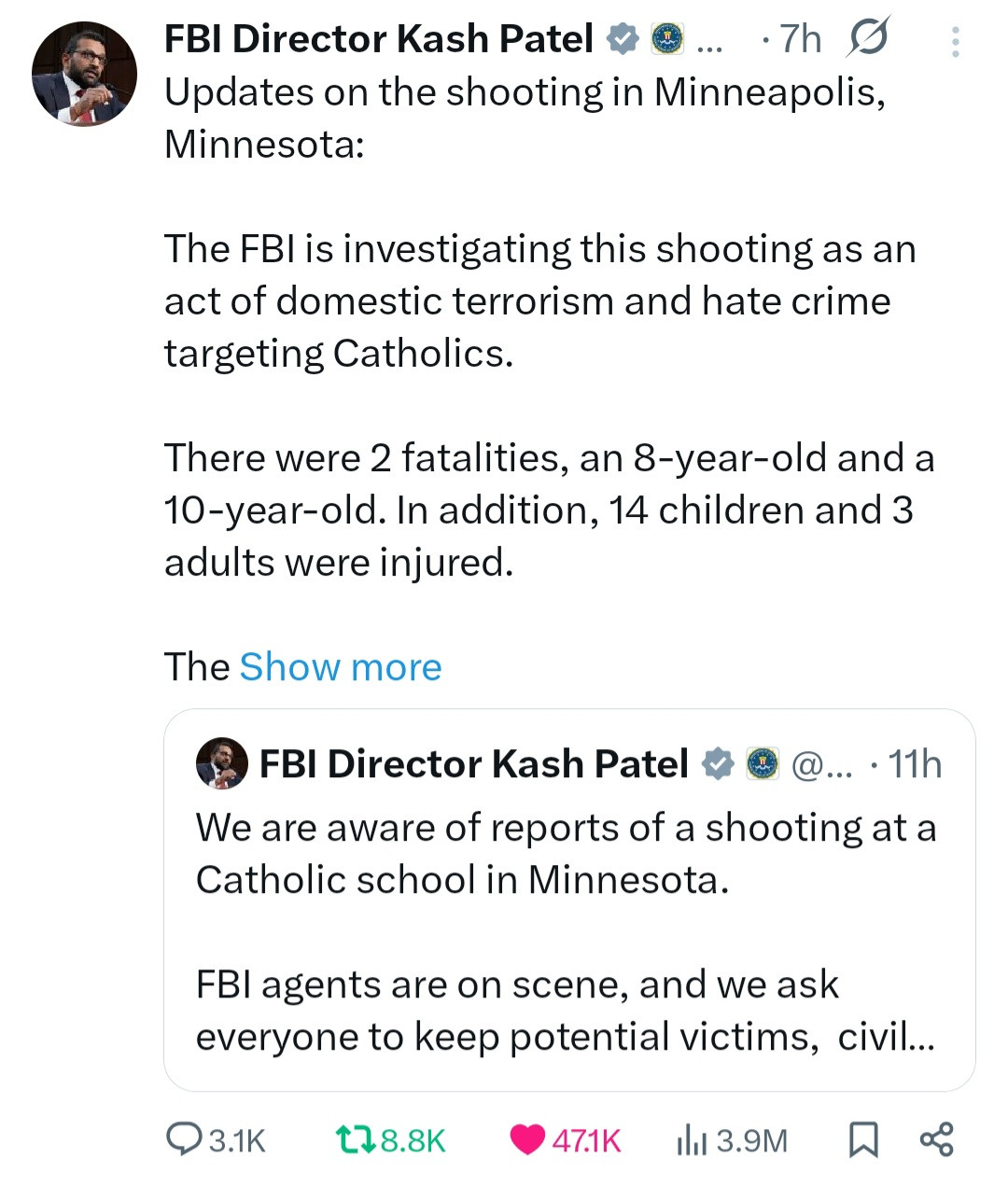
Task: Click the 7h post timestamp
Action: tap(800, 39)
